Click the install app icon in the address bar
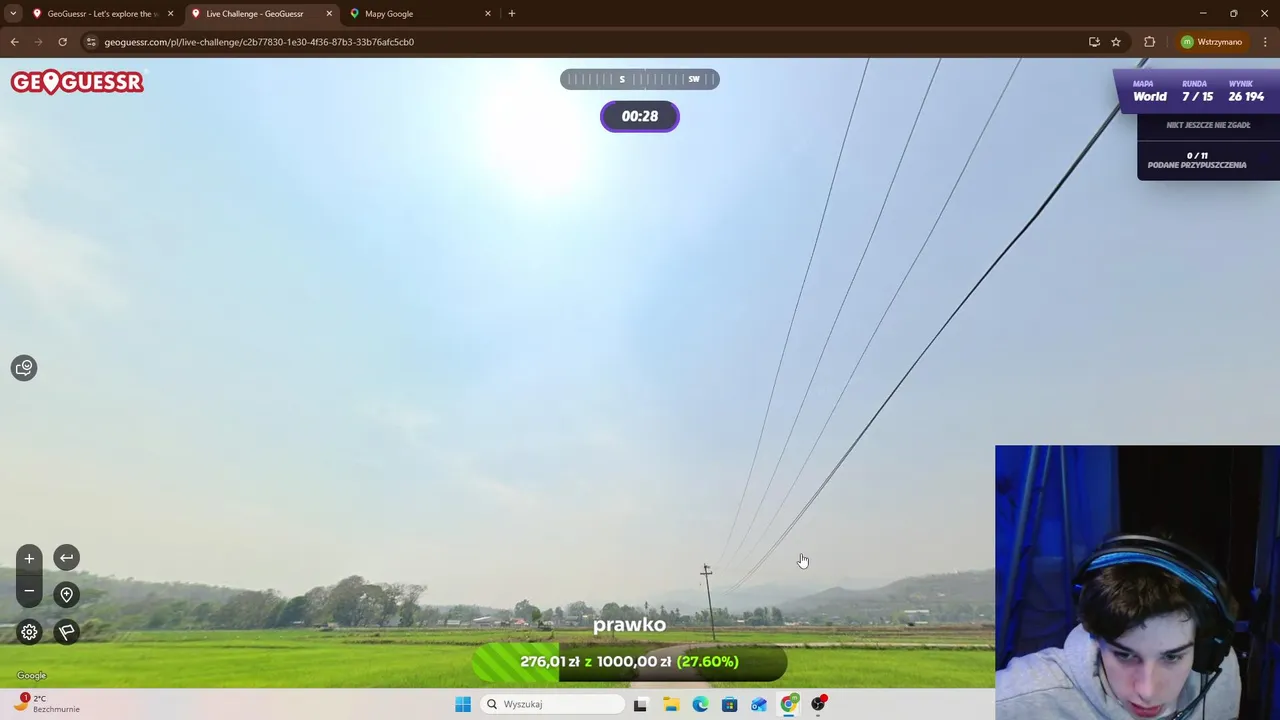Screen dimensions: 1280x720 pos(1094,42)
